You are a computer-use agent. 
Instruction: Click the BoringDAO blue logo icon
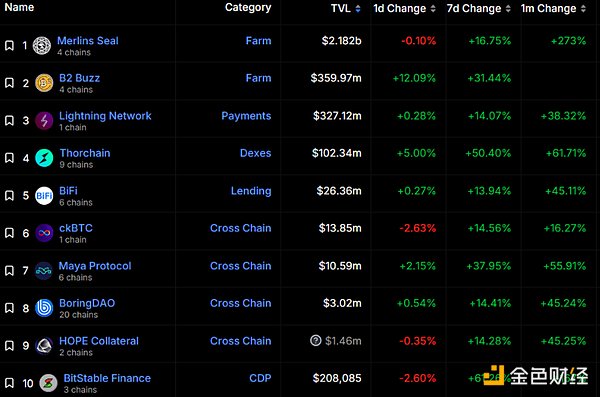pos(44,308)
